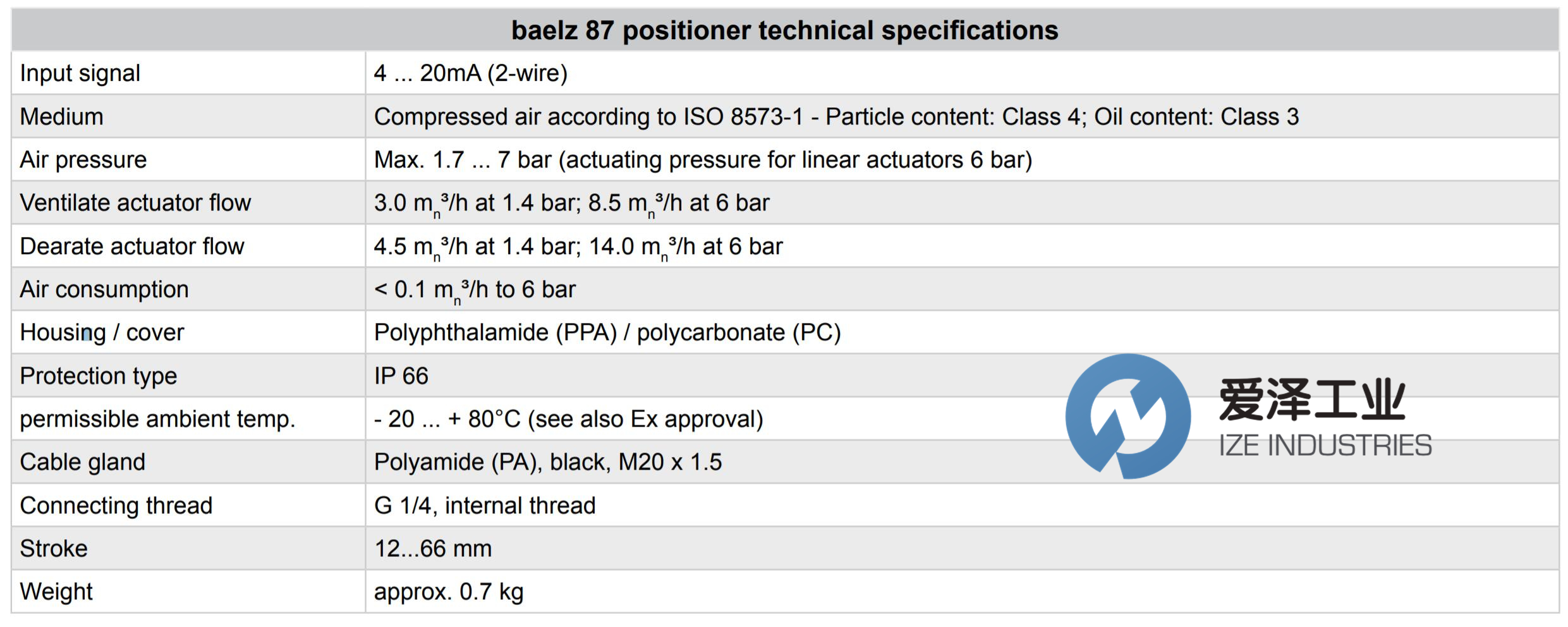Viewport: 1568px width, 627px height.
Task: Click the approx. 0.7 kg weight value
Action: [449, 592]
